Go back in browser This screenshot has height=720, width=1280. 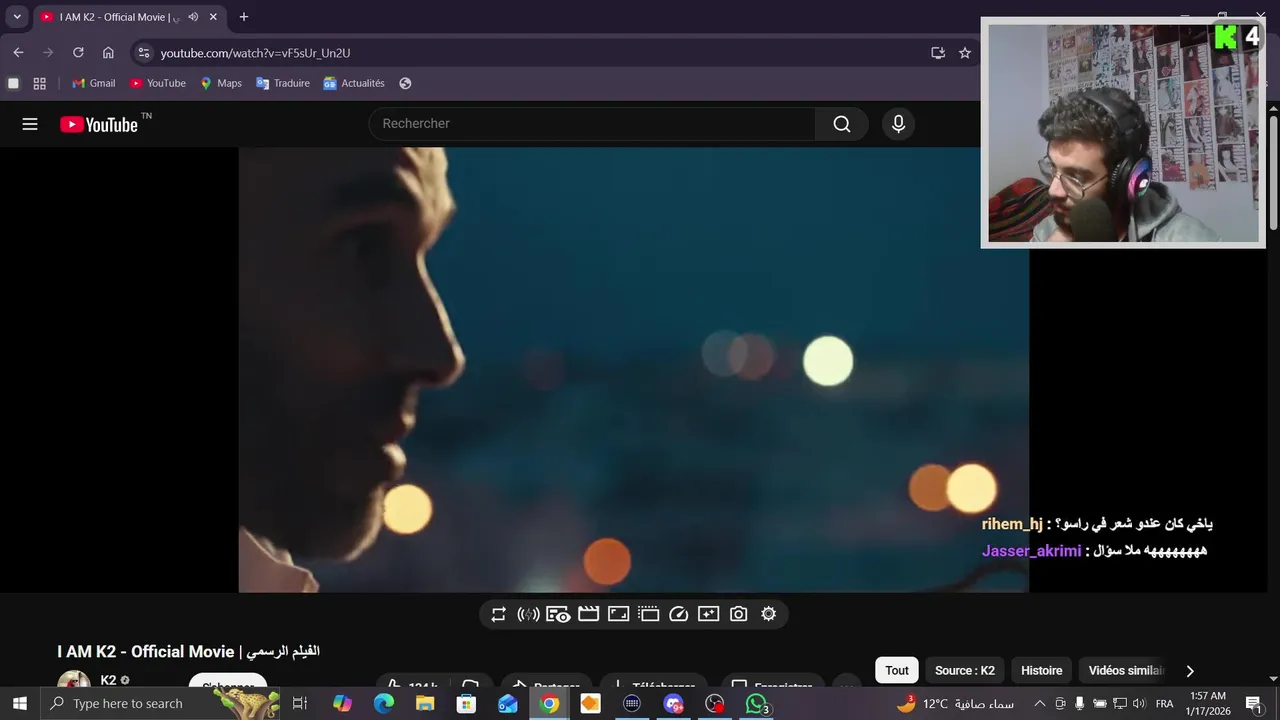point(18,53)
